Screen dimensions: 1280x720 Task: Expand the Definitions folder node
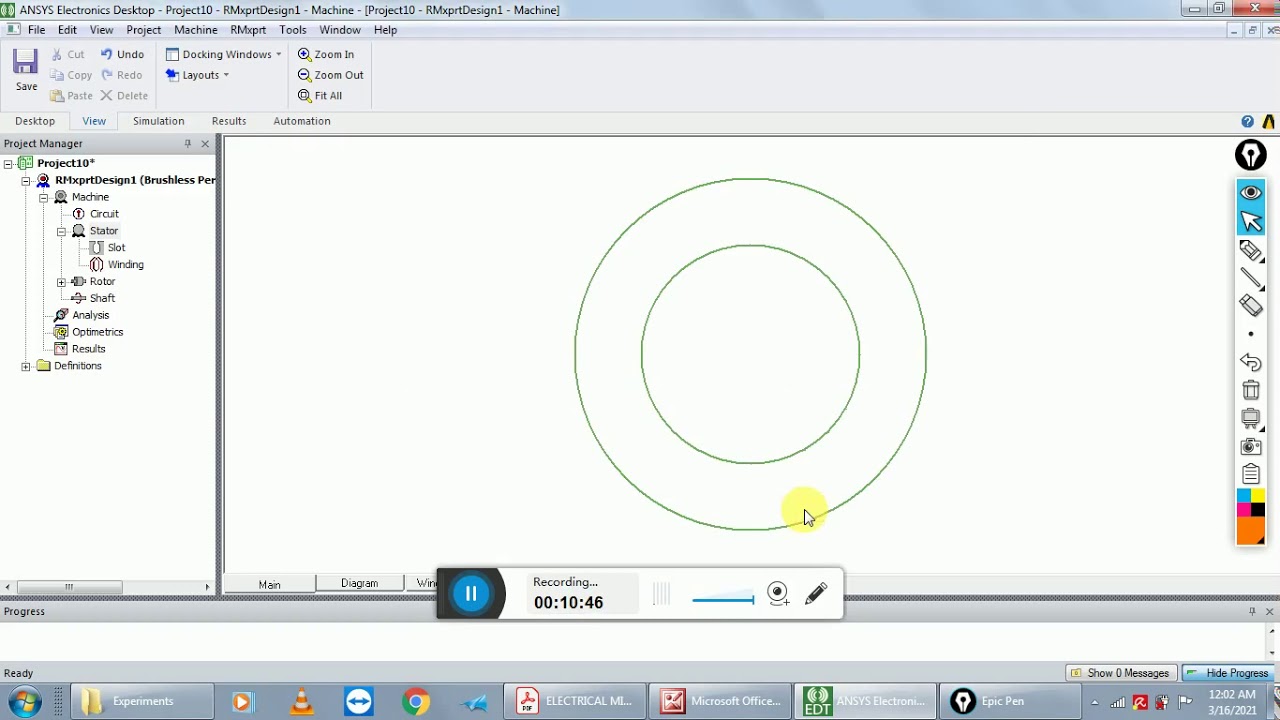[26, 366]
